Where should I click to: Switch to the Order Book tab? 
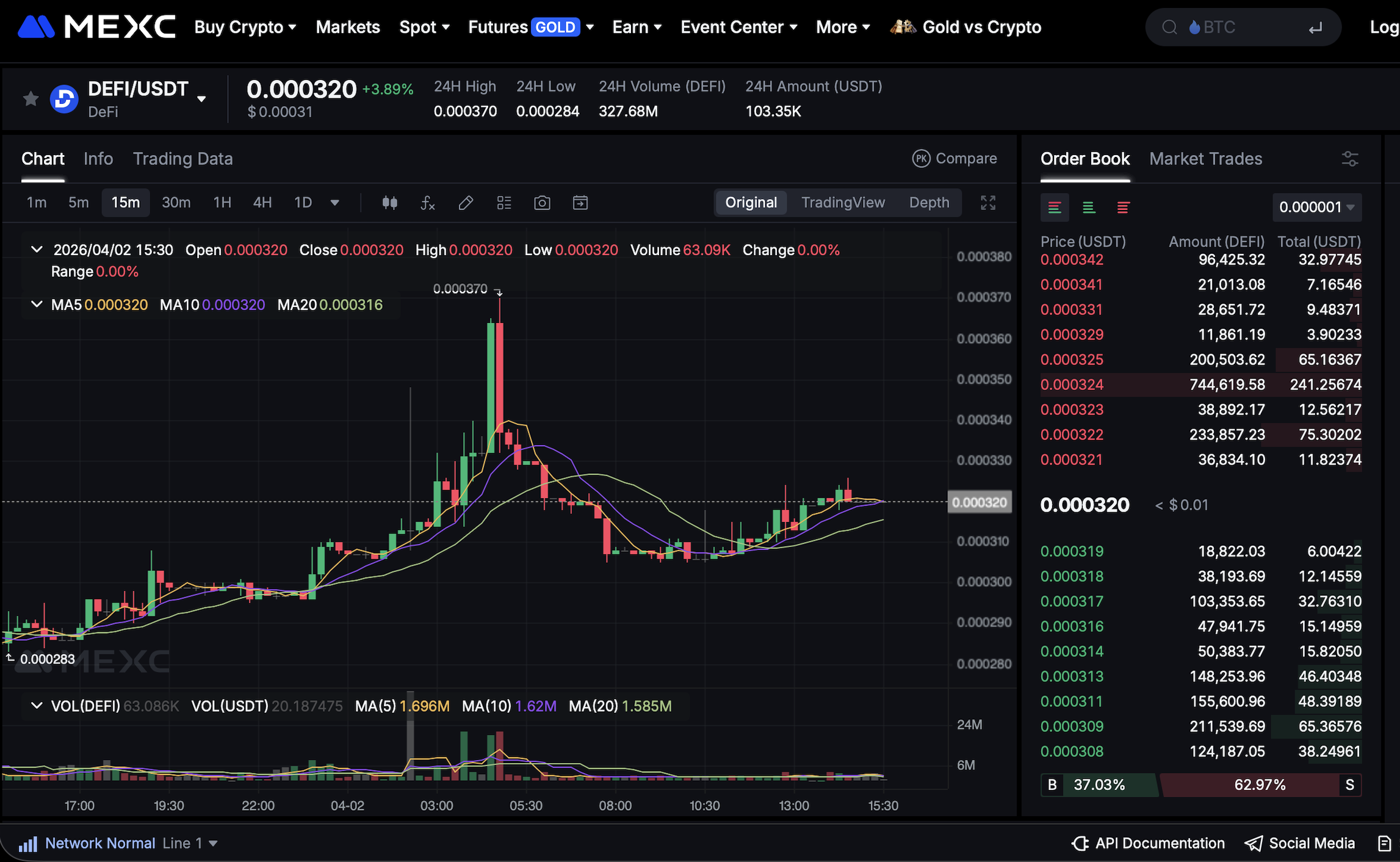click(x=1085, y=159)
